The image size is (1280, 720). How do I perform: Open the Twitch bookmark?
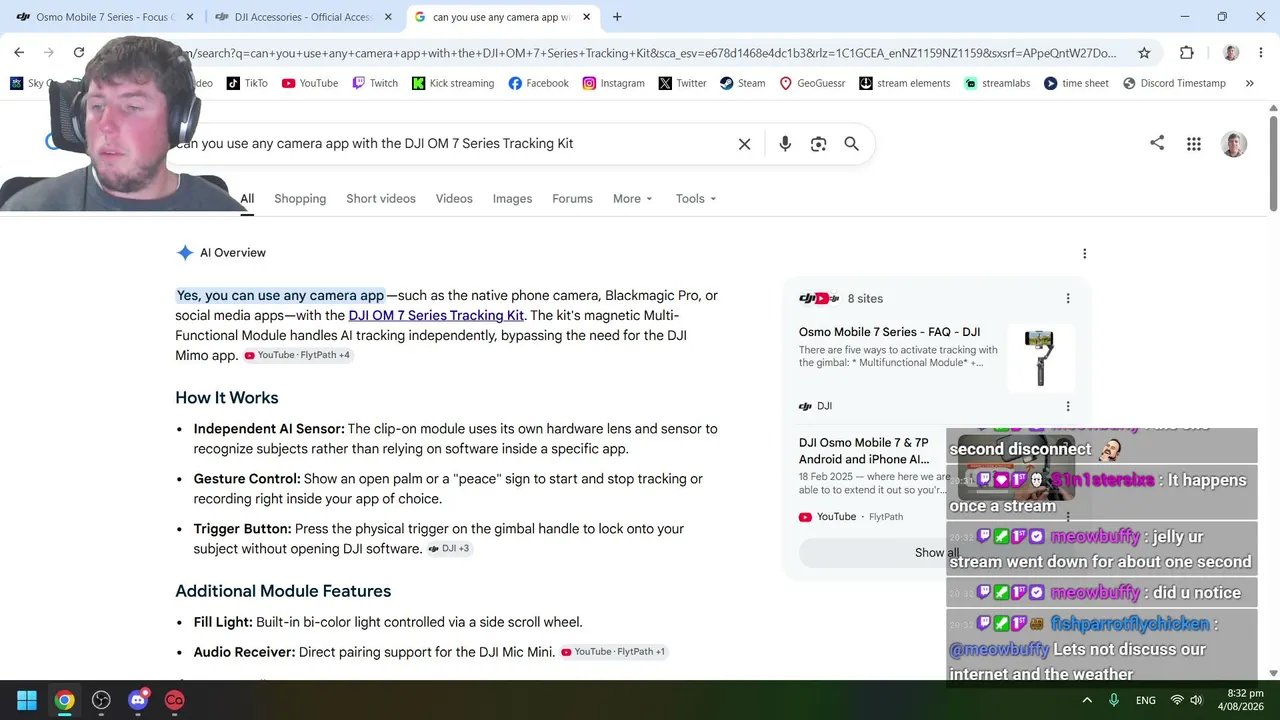375,83
